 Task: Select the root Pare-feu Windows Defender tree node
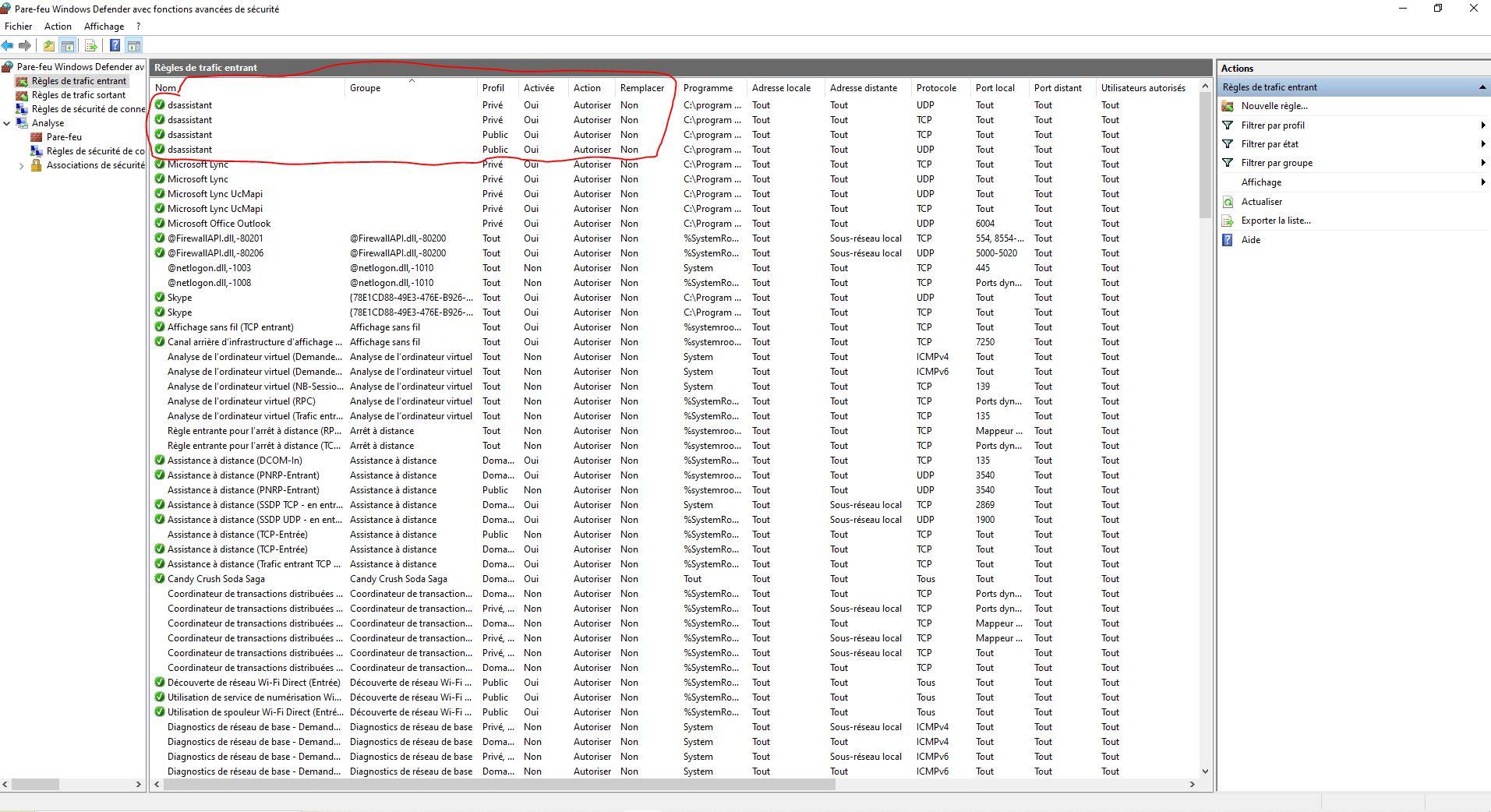[81, 67]
